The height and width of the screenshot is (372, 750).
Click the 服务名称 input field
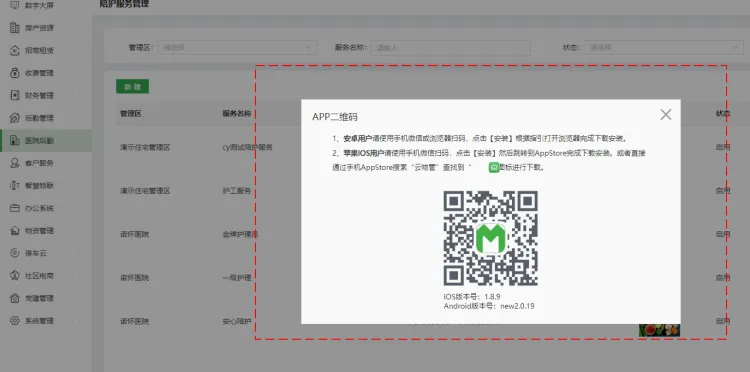tap(450, 47)
